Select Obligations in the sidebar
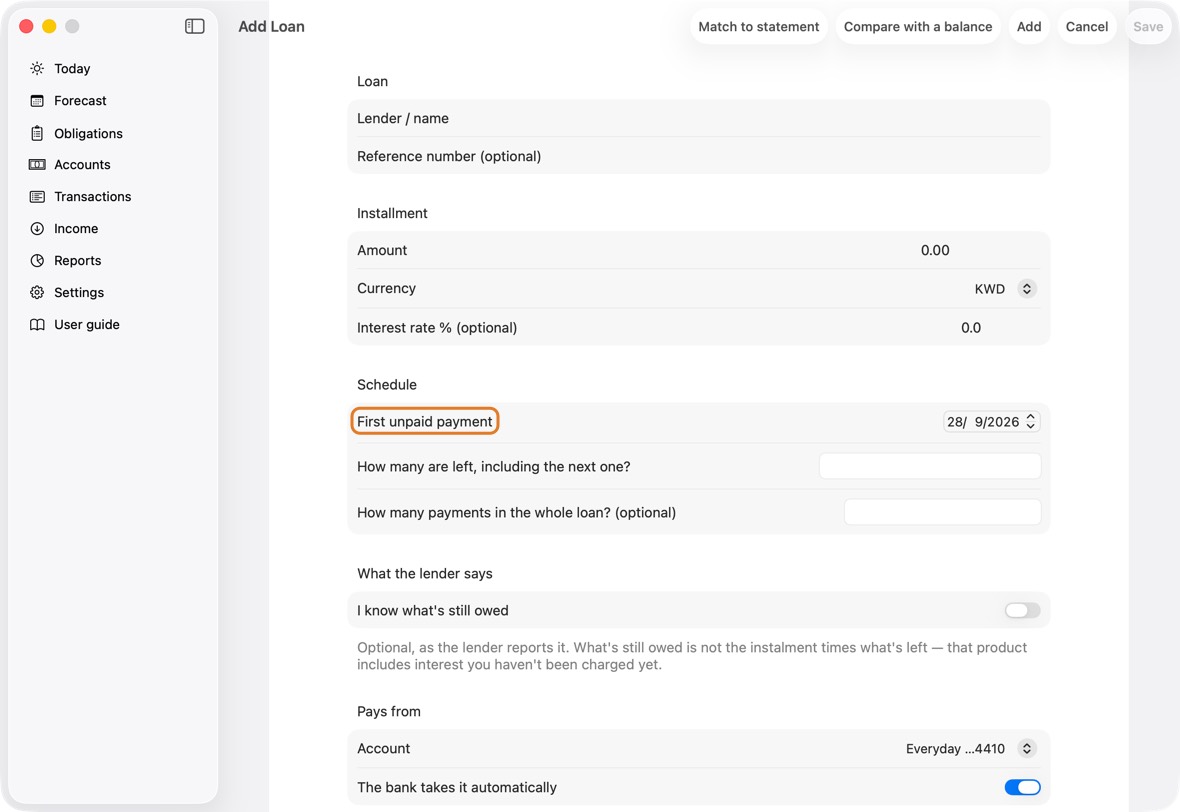 click(x=88, y=133)
